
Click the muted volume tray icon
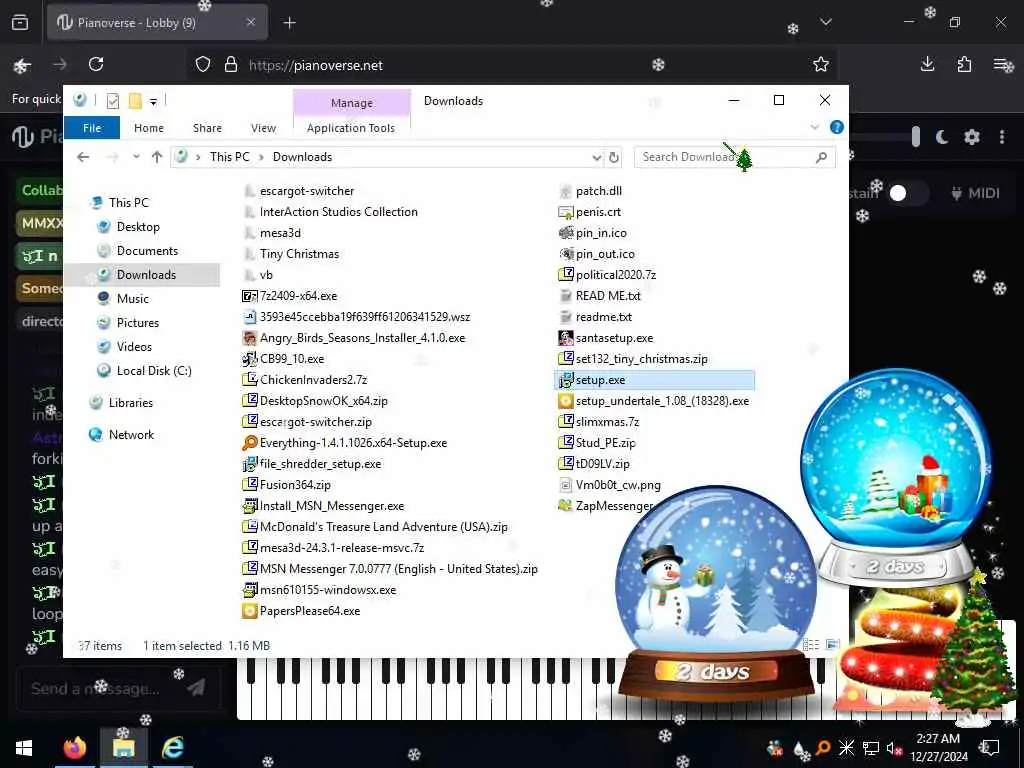[894, 748]
